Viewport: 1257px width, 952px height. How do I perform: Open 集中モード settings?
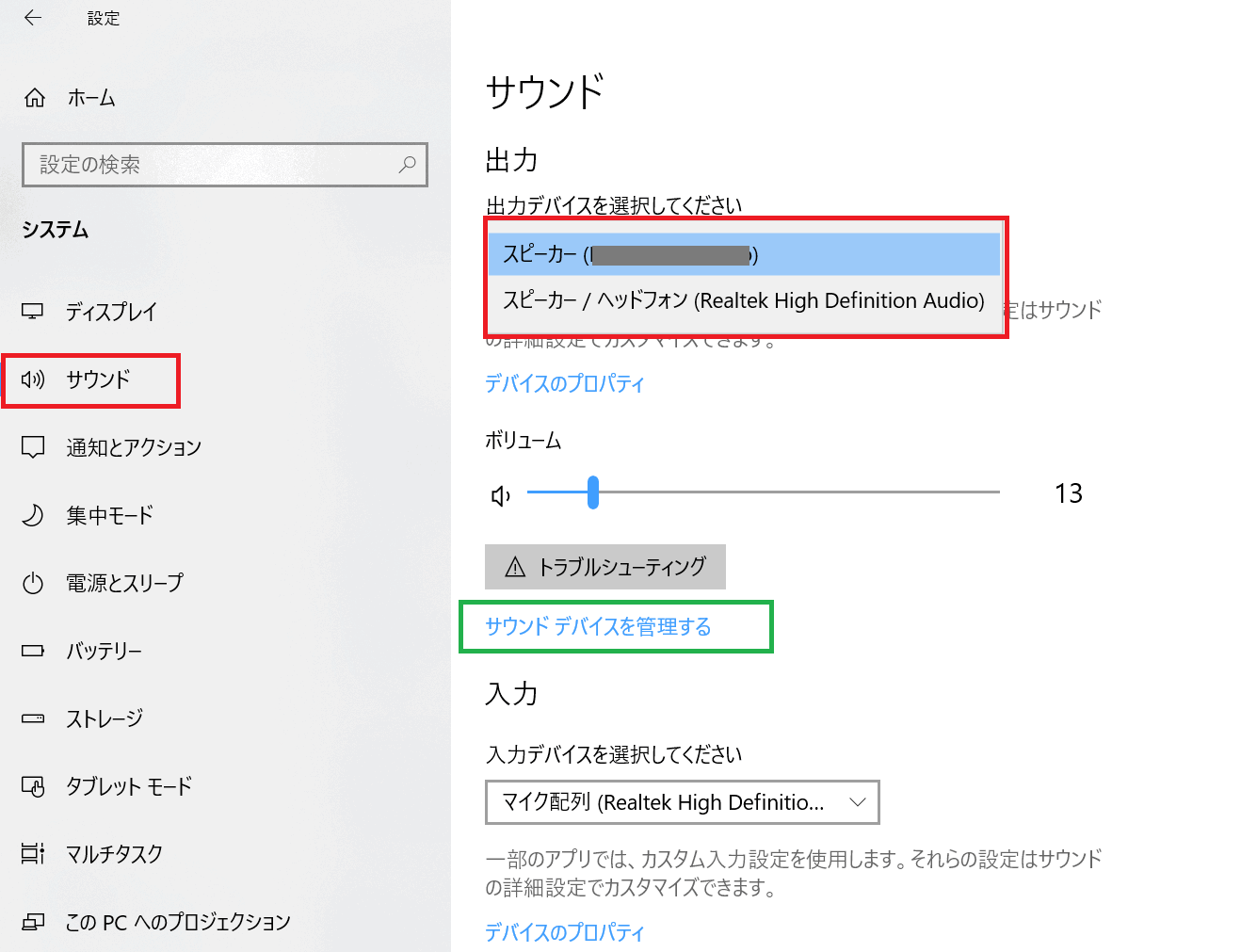(x=109, y=515)
